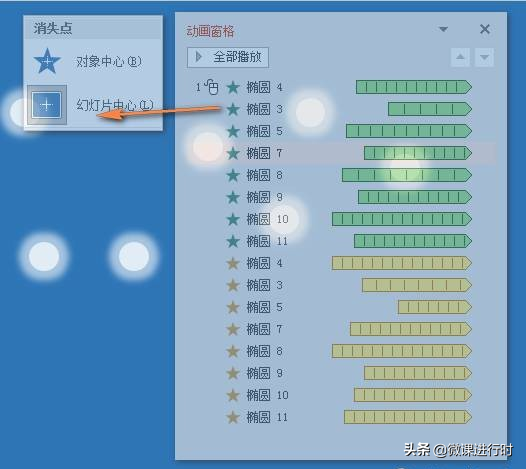
Task: Select the 椭圆 10 label in the gold-star group
Action: point(267,396)
